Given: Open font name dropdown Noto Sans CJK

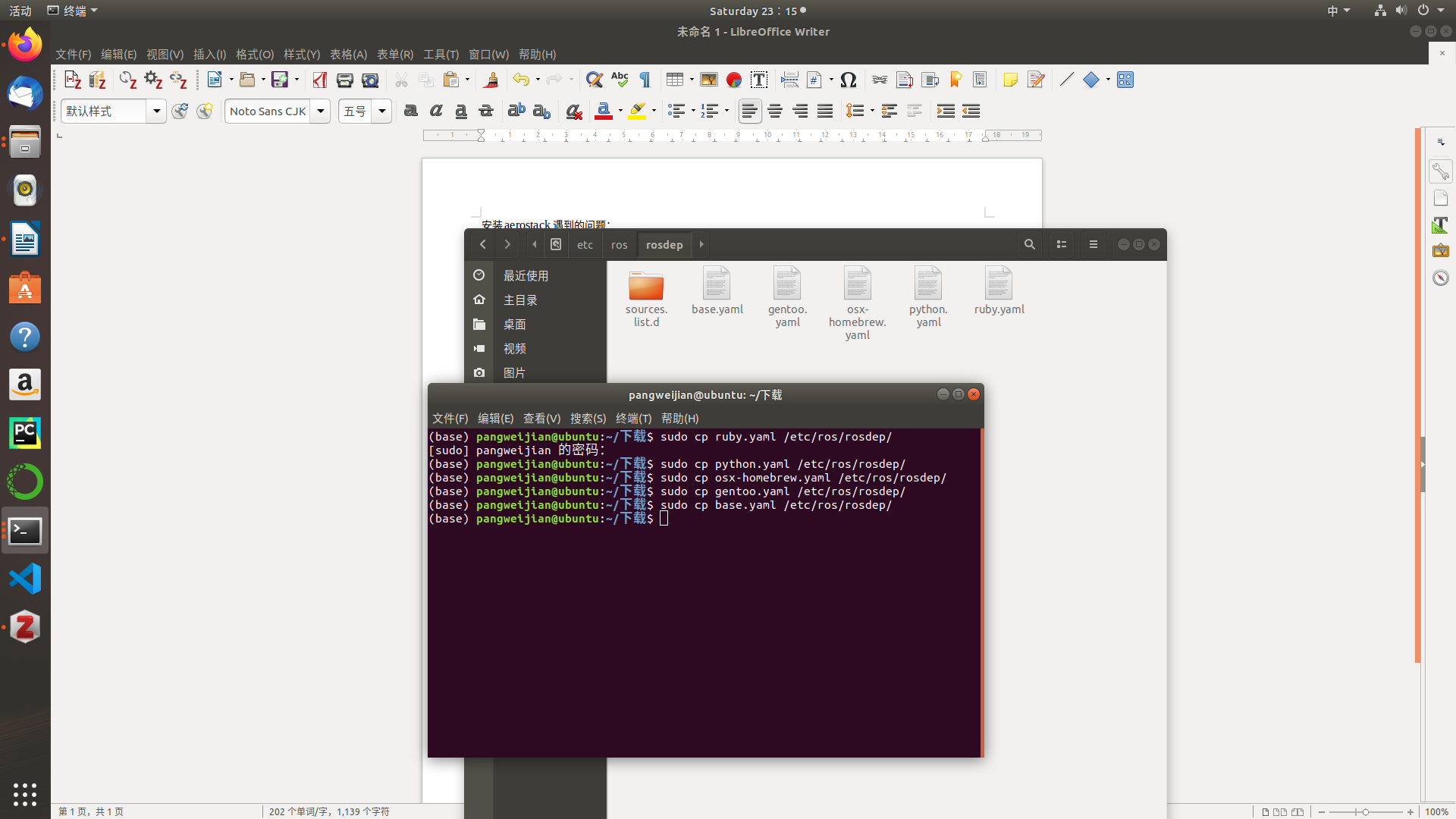Looking at the screenshot, I should (x=321, y=111).
